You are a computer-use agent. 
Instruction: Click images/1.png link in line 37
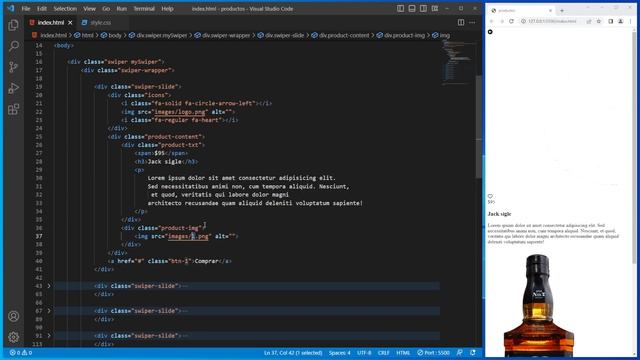click(188, 236)
